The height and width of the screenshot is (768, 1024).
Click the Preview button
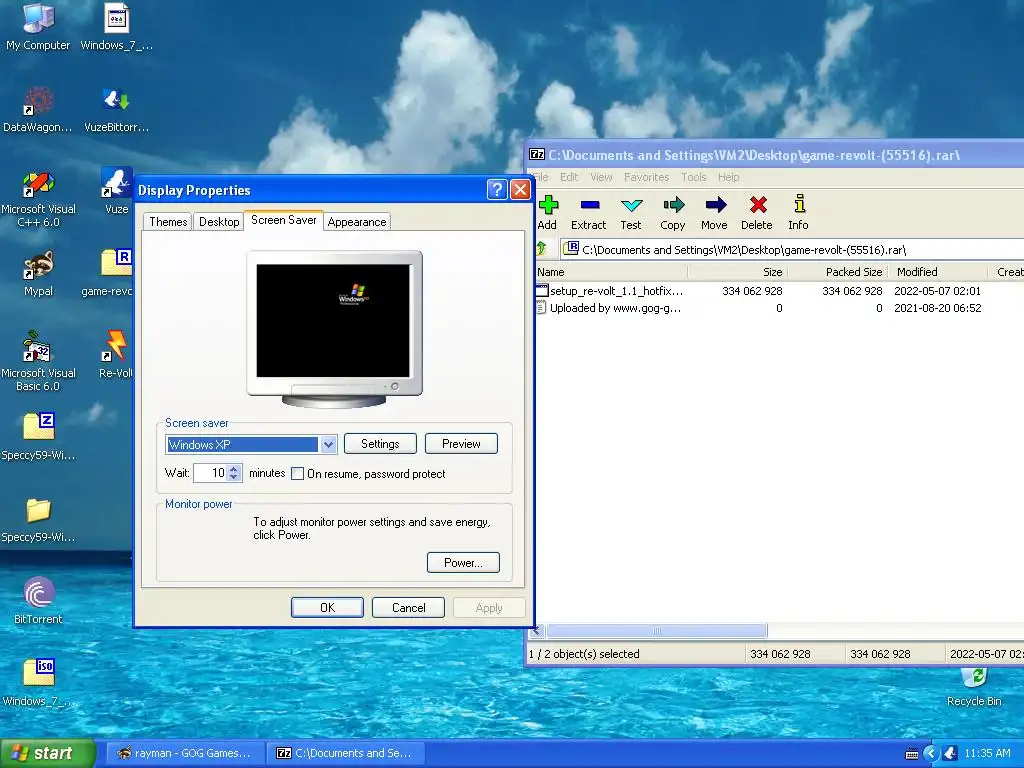pos(461,443)
